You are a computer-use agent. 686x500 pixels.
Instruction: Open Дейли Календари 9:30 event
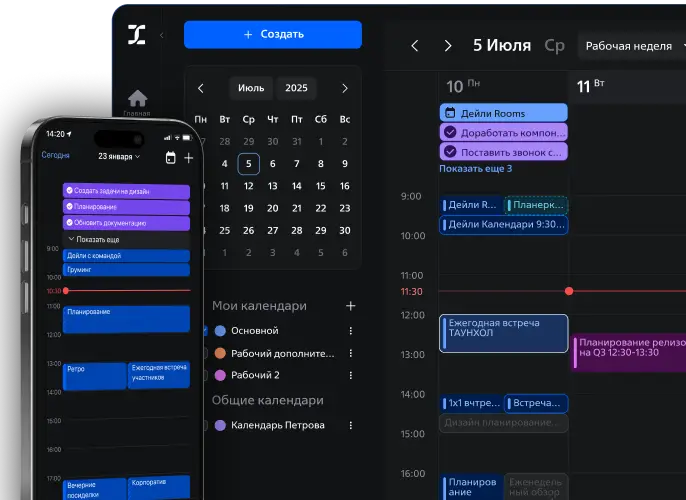[x=504, y=225]
